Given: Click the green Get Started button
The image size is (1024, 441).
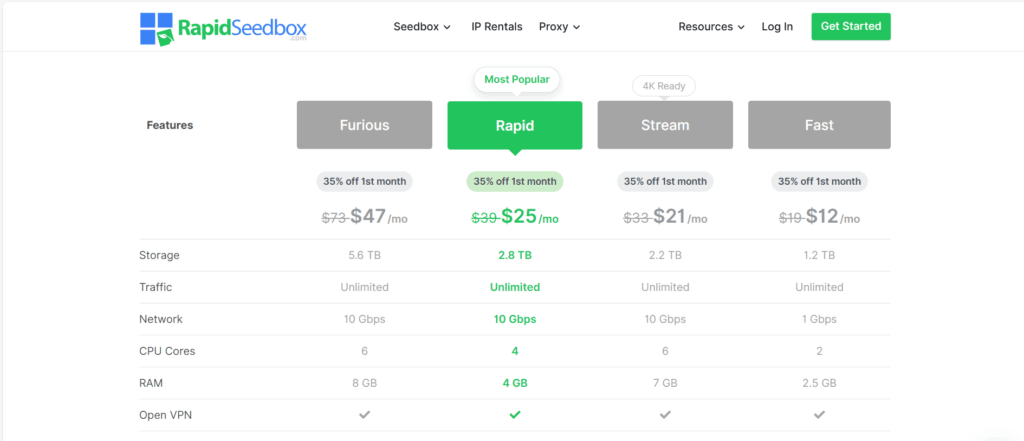Looking at the screenshot, I should pos(851,27).
